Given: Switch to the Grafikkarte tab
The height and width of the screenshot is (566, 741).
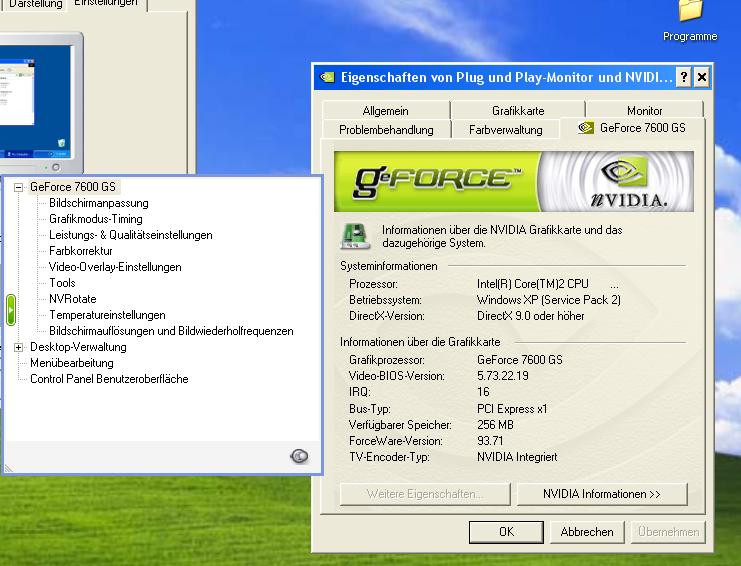Looking at the screenshot, I should [518, 111].
